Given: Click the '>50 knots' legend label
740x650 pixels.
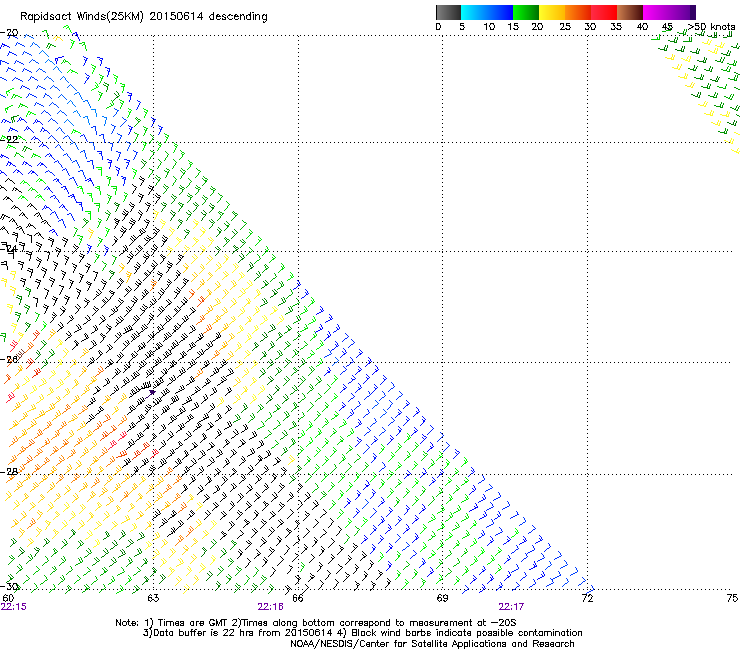Looking at the screenshot, I should (711, 27).
